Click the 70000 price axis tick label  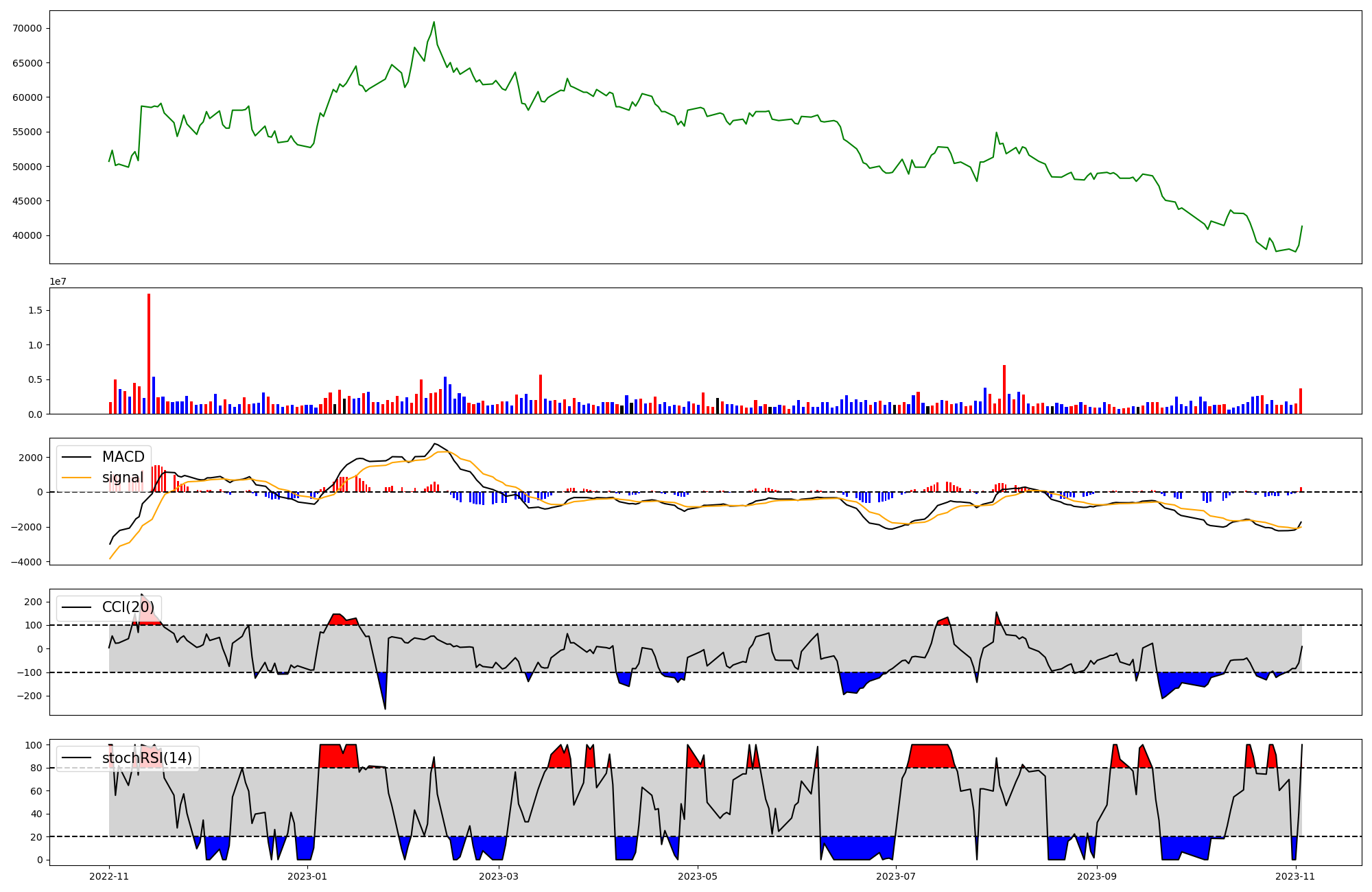(27, 28)
